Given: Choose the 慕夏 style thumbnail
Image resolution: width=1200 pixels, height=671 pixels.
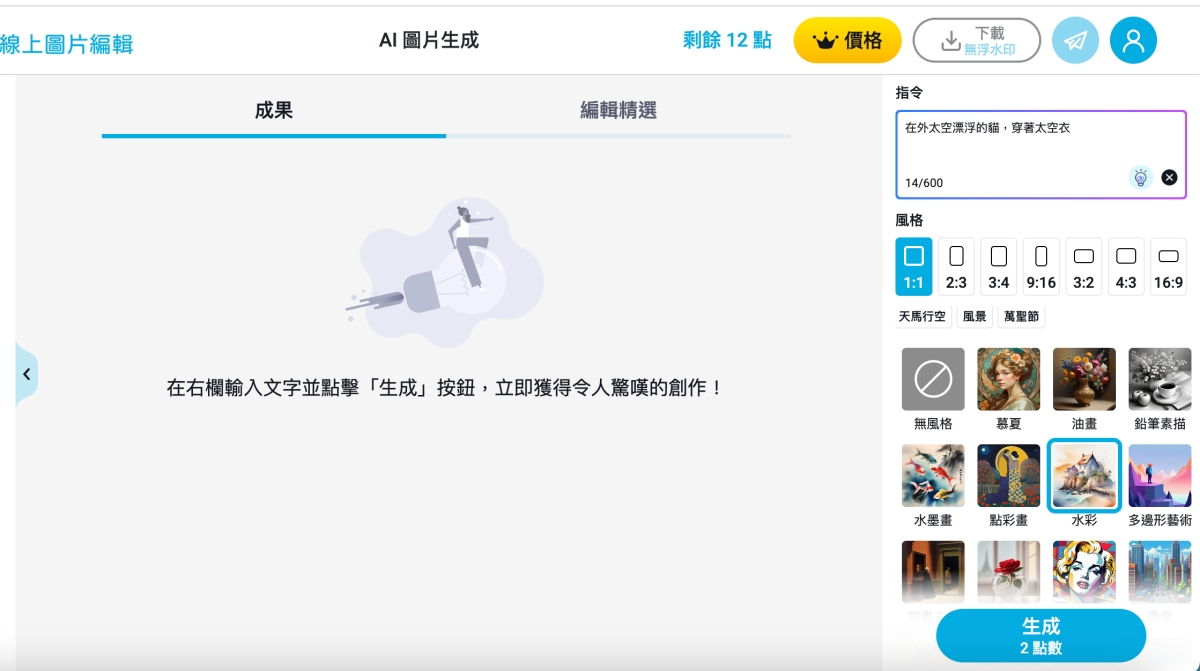Looking at the screenshot, I should 1009,379.
